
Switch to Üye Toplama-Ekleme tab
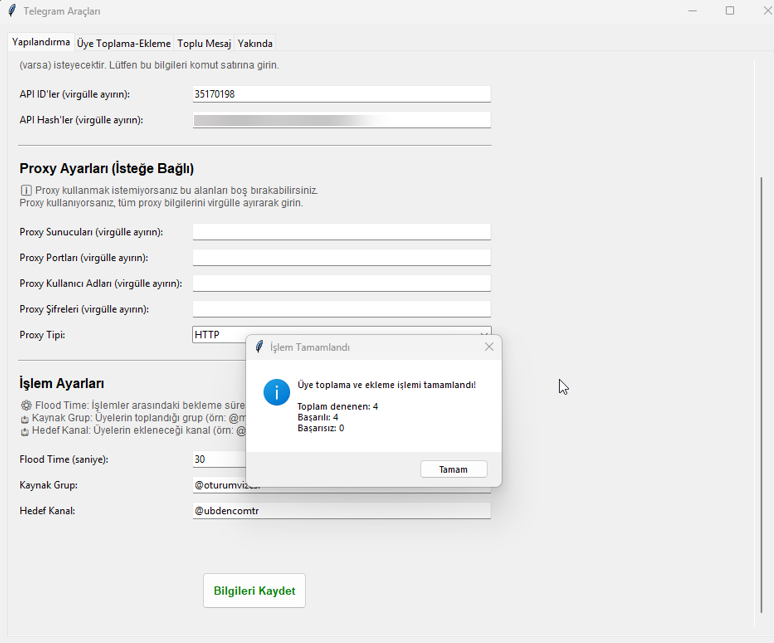124,44
